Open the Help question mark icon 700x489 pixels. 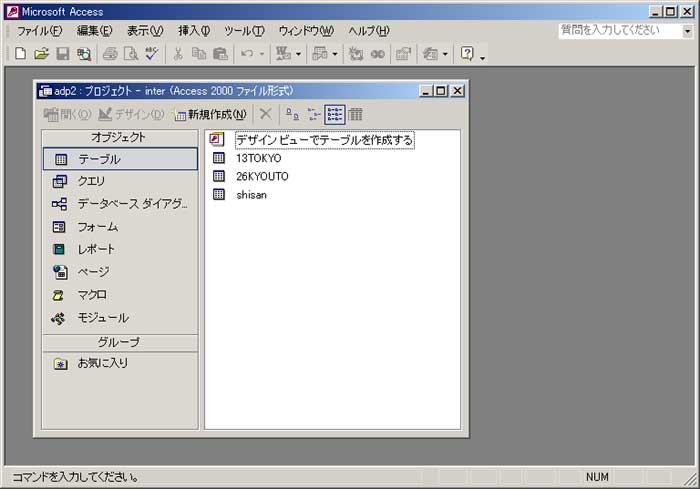coord(467,53)
